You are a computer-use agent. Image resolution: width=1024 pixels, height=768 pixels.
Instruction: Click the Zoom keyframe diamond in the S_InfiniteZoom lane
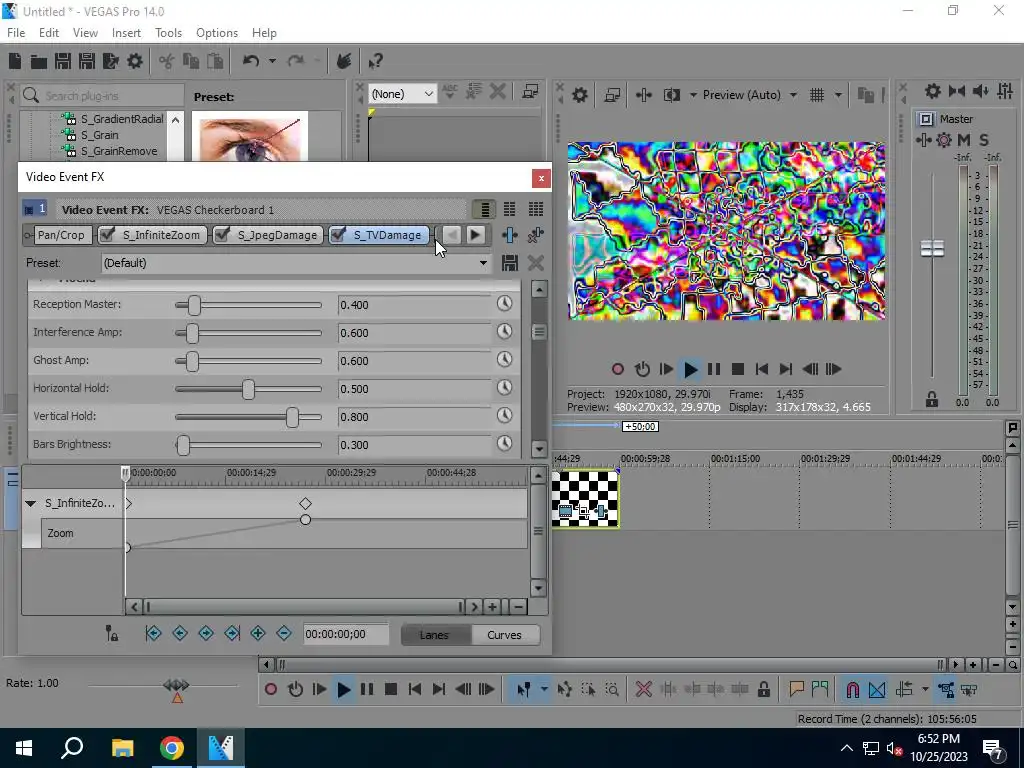(x=305, y=504)
